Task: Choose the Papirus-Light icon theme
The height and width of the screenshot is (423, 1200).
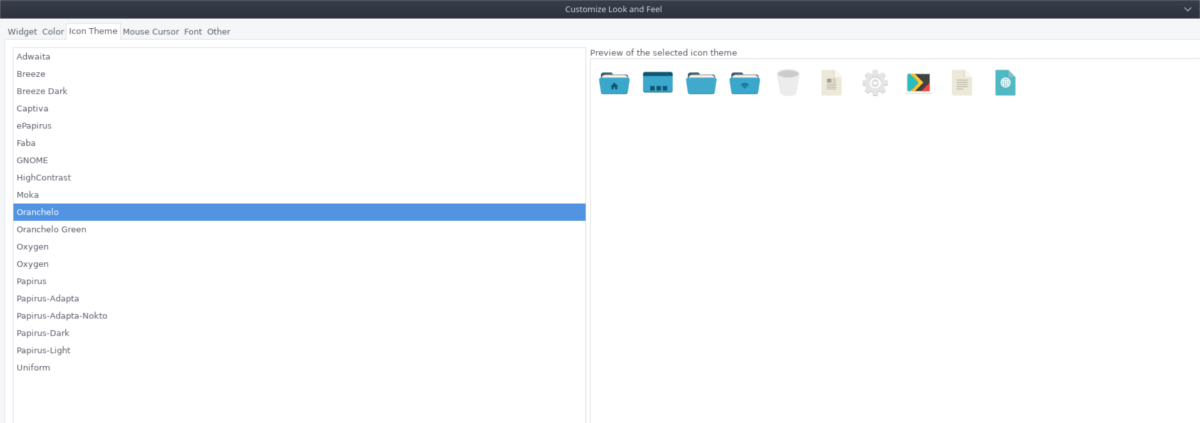Action: (x=299, y=350)
